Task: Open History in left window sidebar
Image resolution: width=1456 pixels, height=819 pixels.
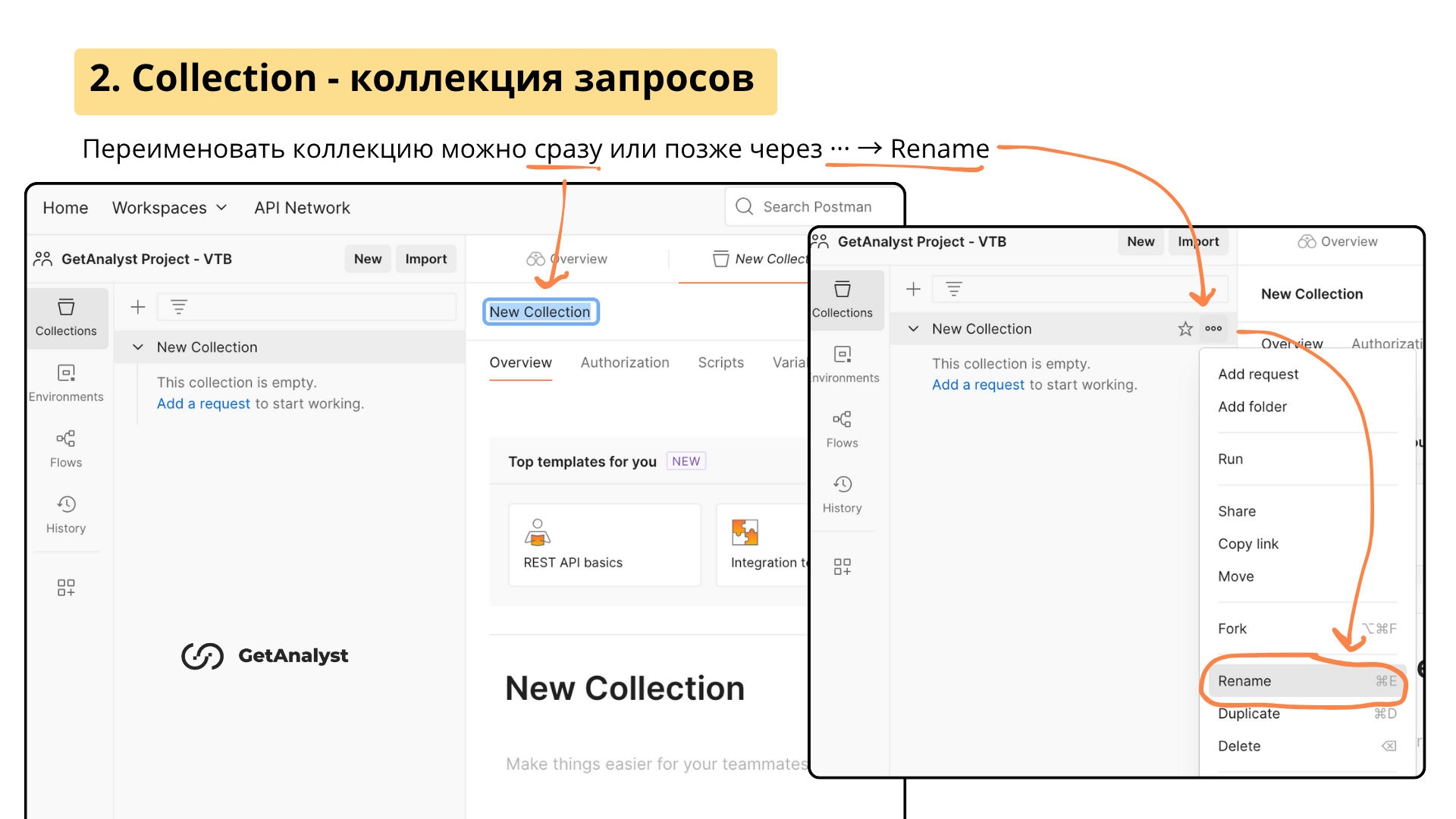Action: coord(66,515)
